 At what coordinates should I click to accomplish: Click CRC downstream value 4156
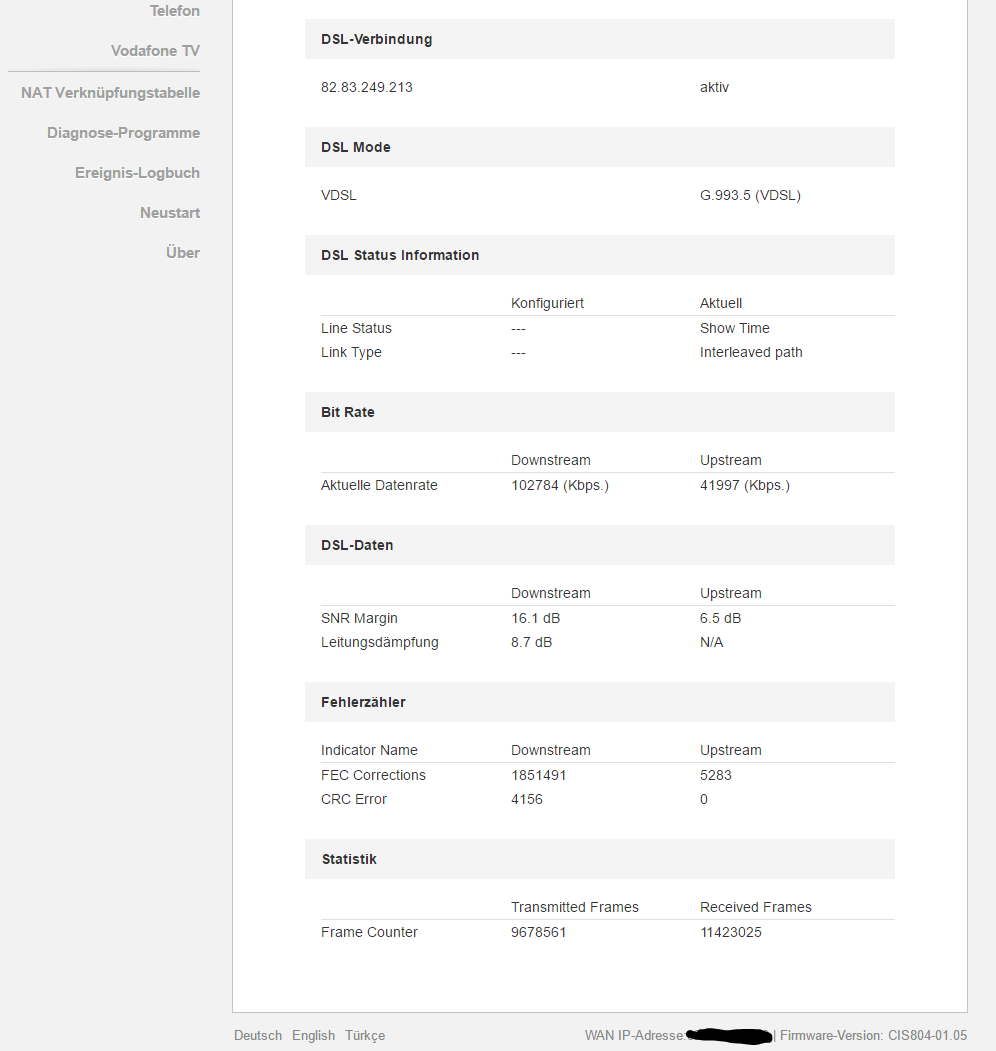527,799
